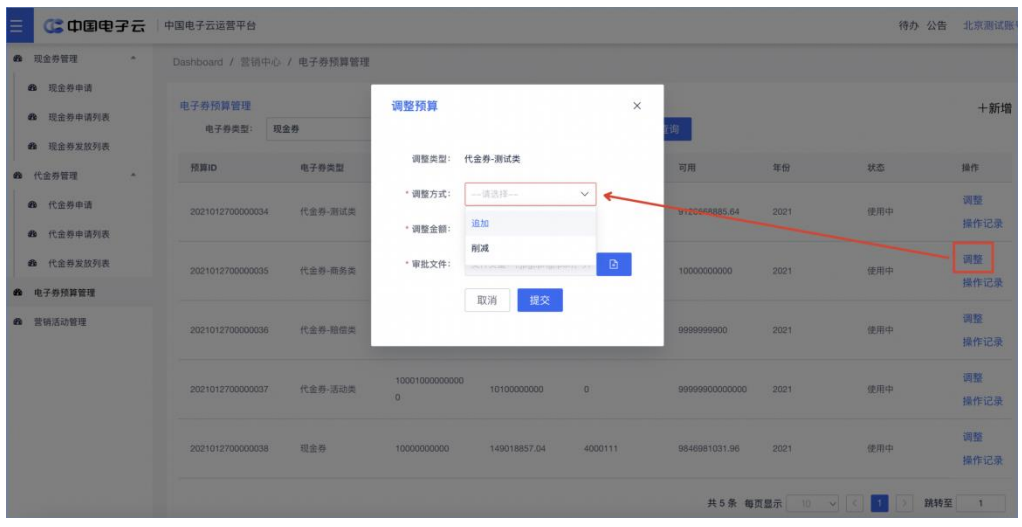
Task: Click 操作记录 for budget 2021012700000037
Action: click(982, 401)
